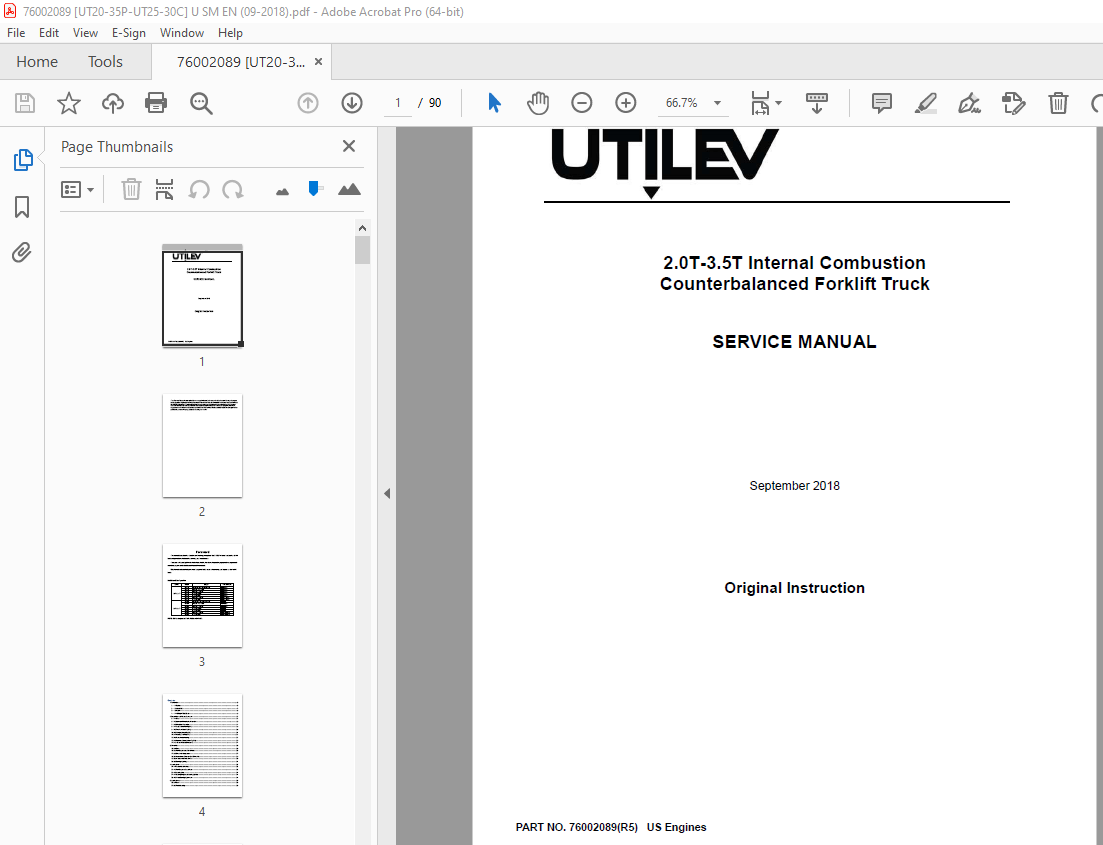Click the September 2018 date text
This screenshot has width=1103, height=845.
click(x=794, y=485)
